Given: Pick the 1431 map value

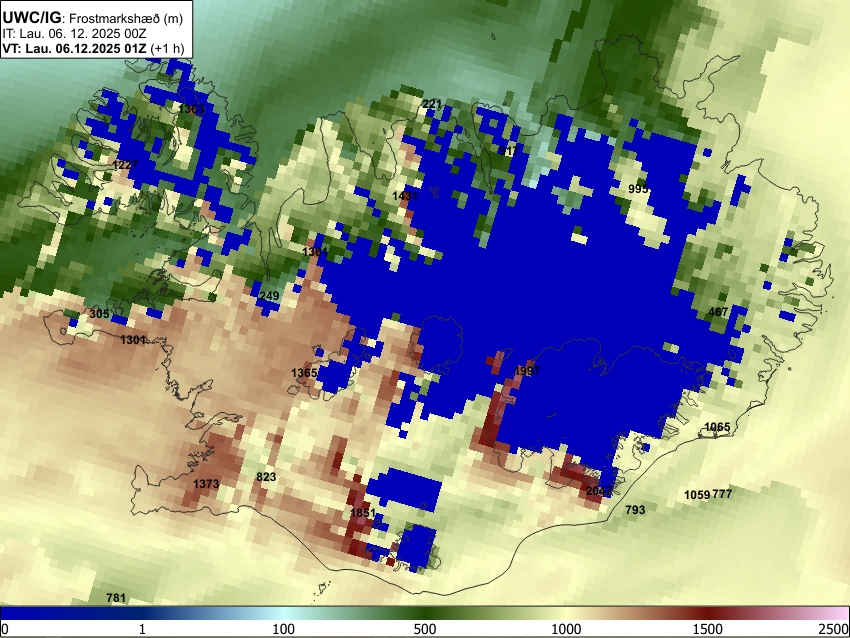Looking at the screenshot, I should pyautogui.click(x=405, y=196).
